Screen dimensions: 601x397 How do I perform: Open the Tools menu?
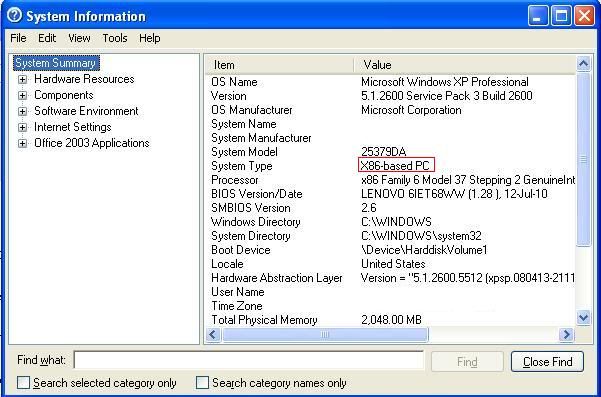point(115,38)
